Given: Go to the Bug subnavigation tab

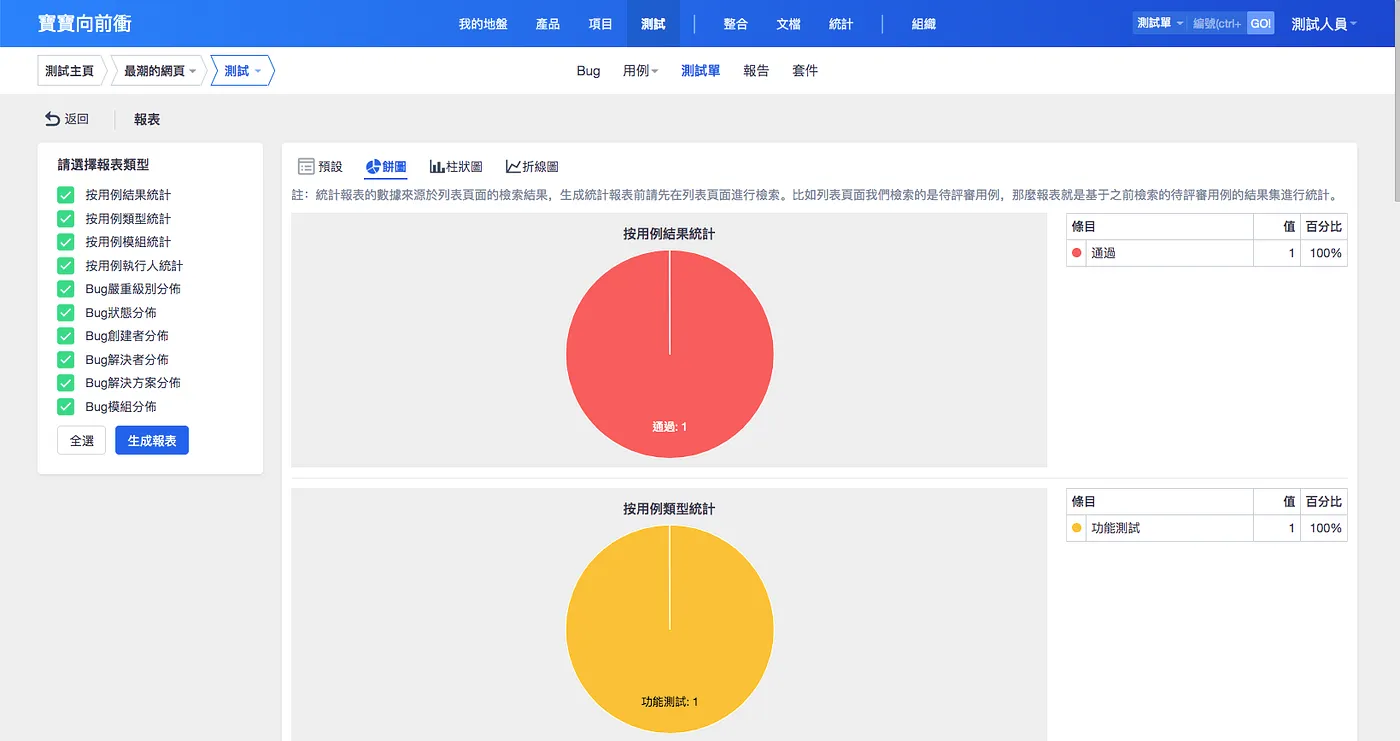Looking at the screenshot, I should click(x=588, y=71).
